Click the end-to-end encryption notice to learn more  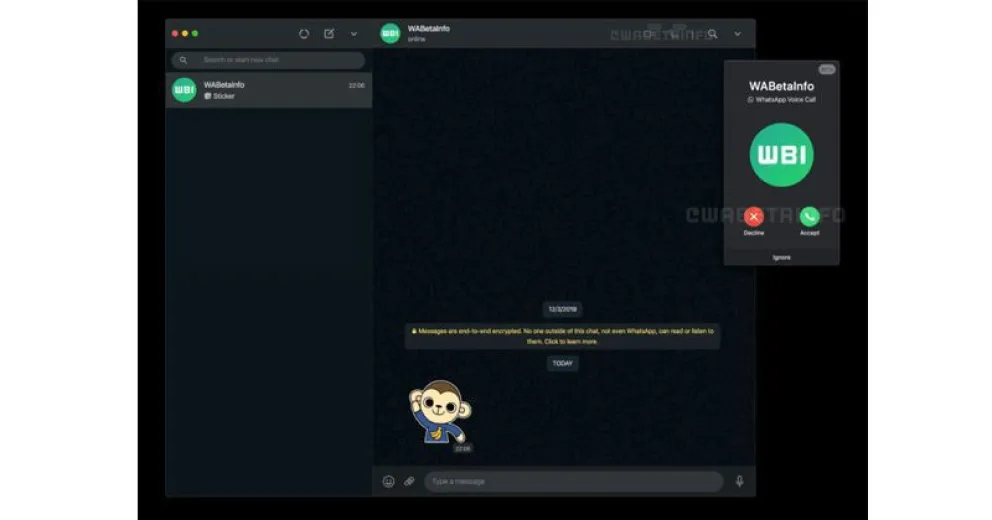pos(562,336)
